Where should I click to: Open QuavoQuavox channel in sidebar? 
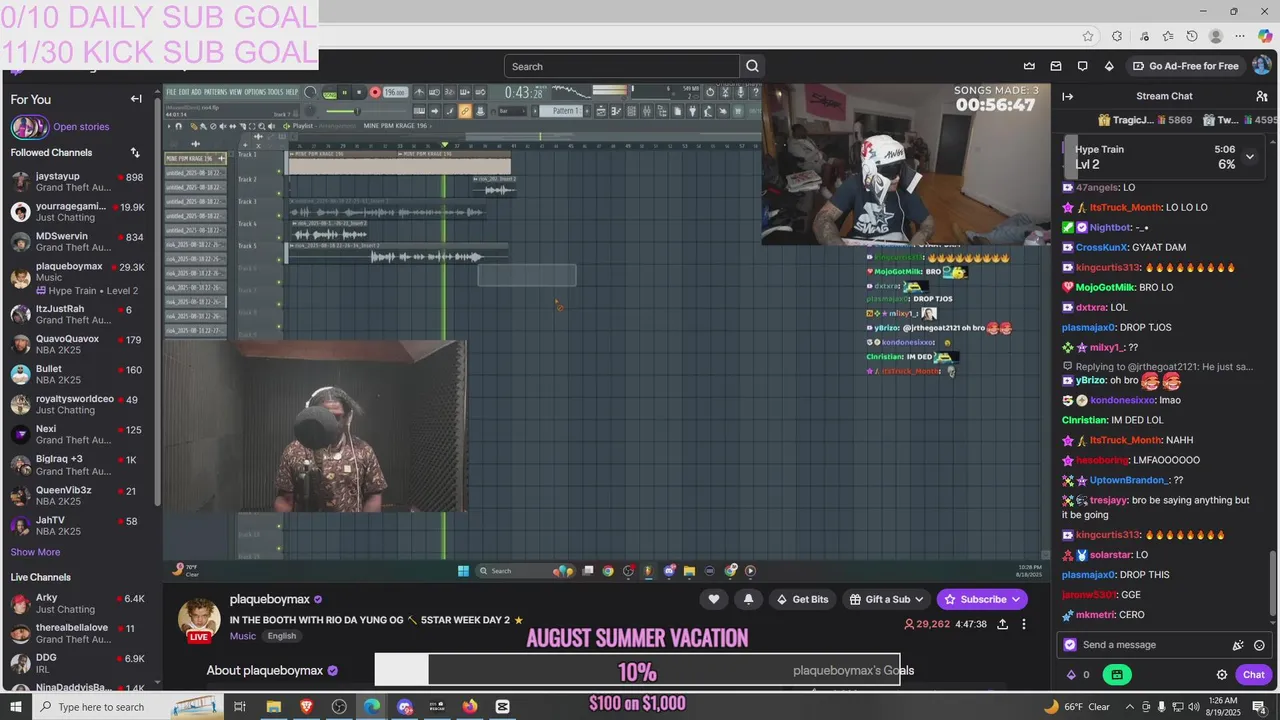tap(80, 345)
